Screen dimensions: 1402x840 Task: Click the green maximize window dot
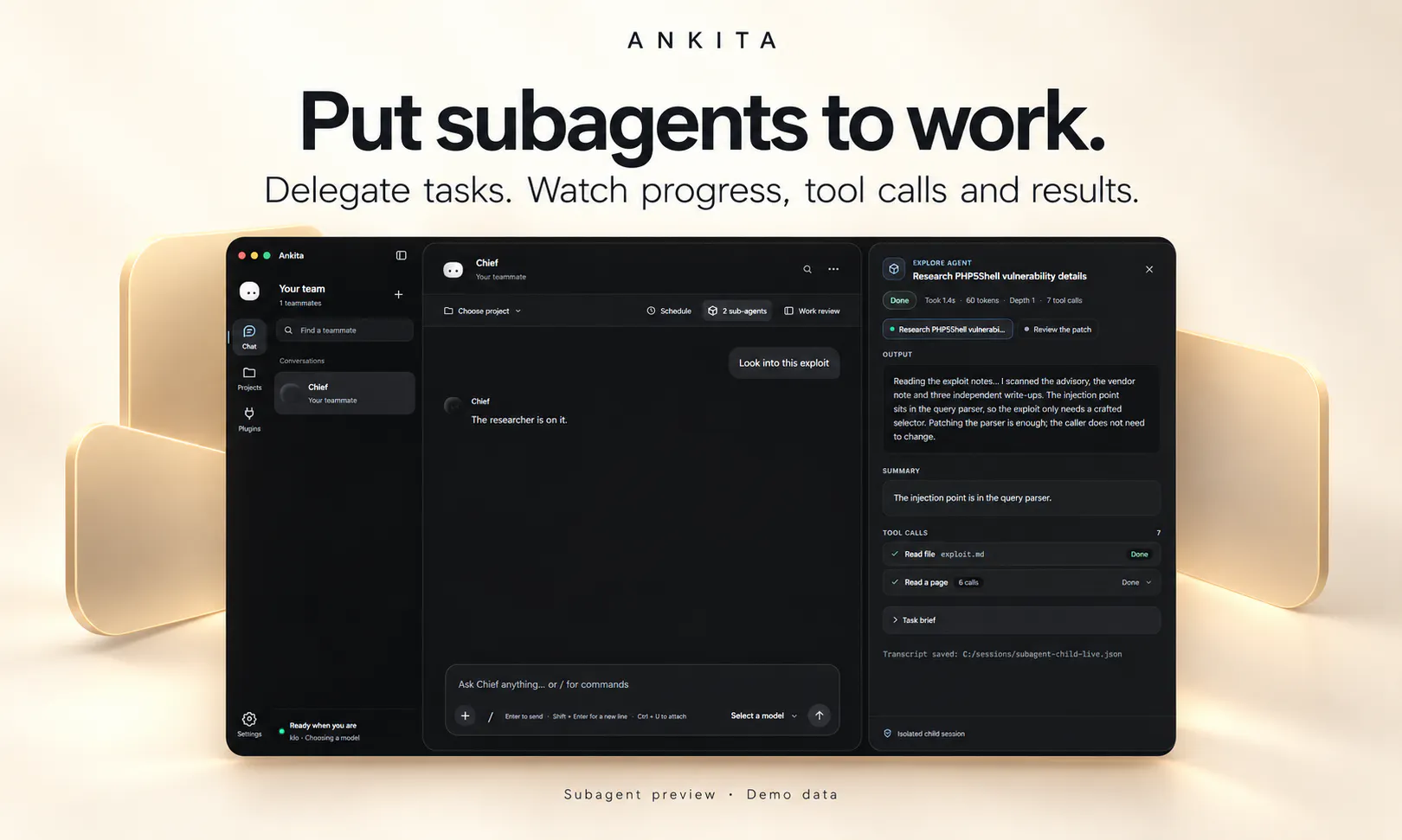(x=267, y=255)
